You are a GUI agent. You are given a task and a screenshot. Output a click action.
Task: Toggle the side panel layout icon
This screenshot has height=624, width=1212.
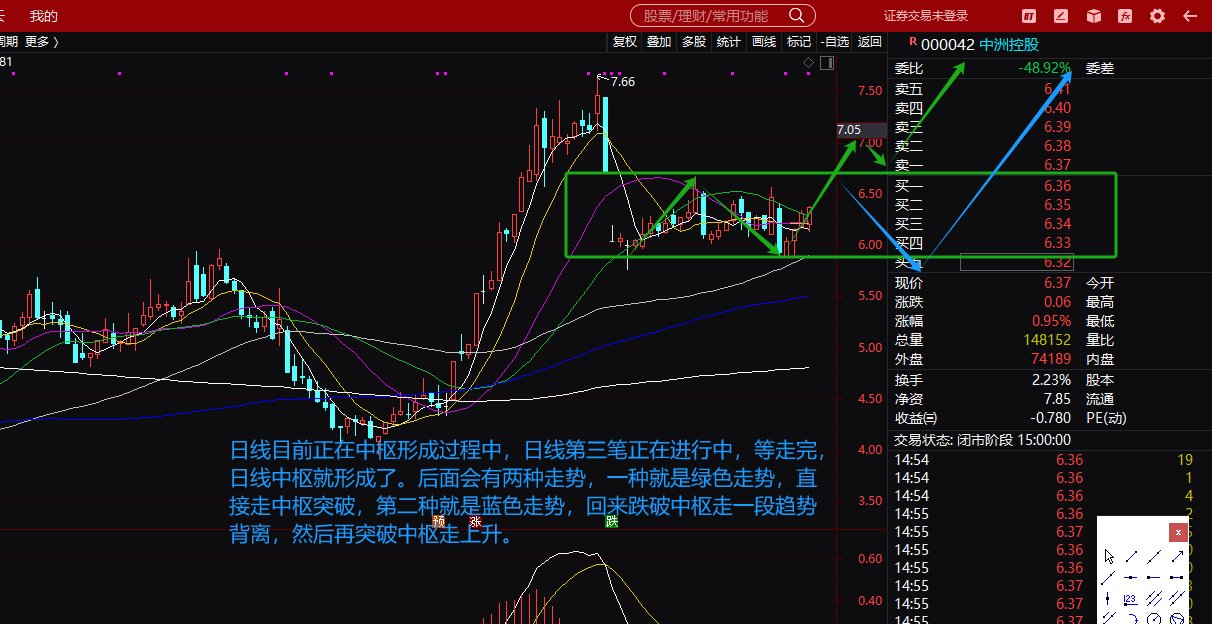(x=826, y=64)
